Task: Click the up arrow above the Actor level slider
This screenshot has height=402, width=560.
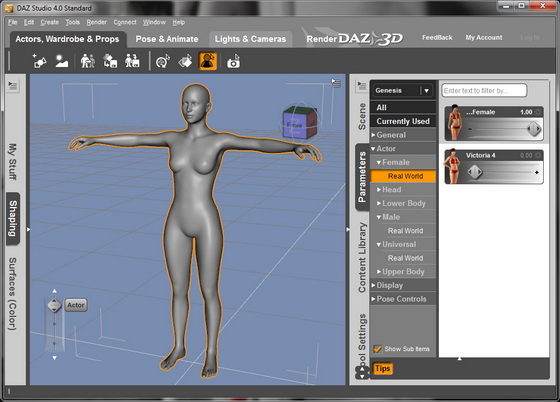Action: (x=54, y=291)
